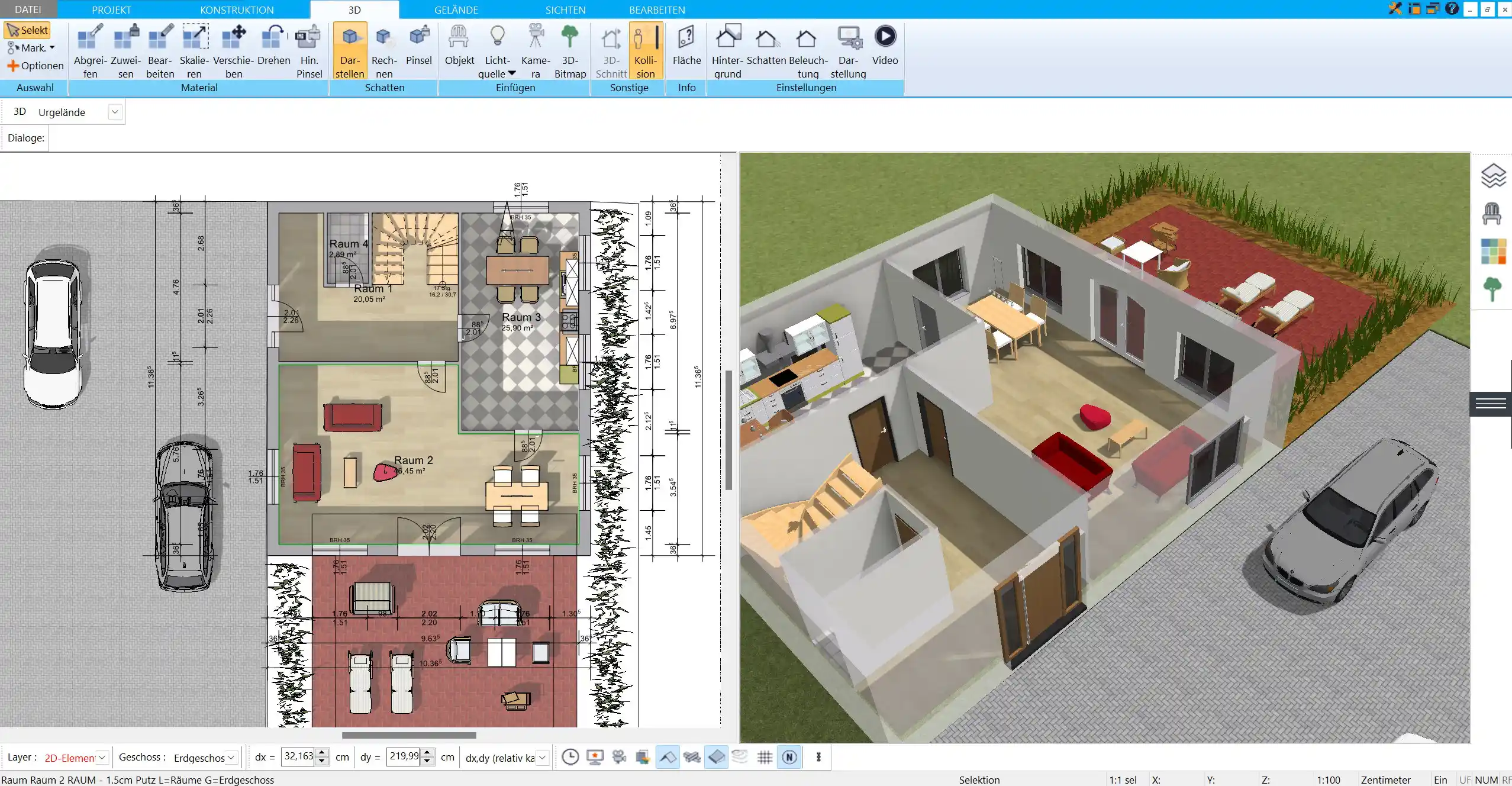Choose the Skalieren material tool
The height and width of the screenshot is (786, 1512).
point(195,51)
